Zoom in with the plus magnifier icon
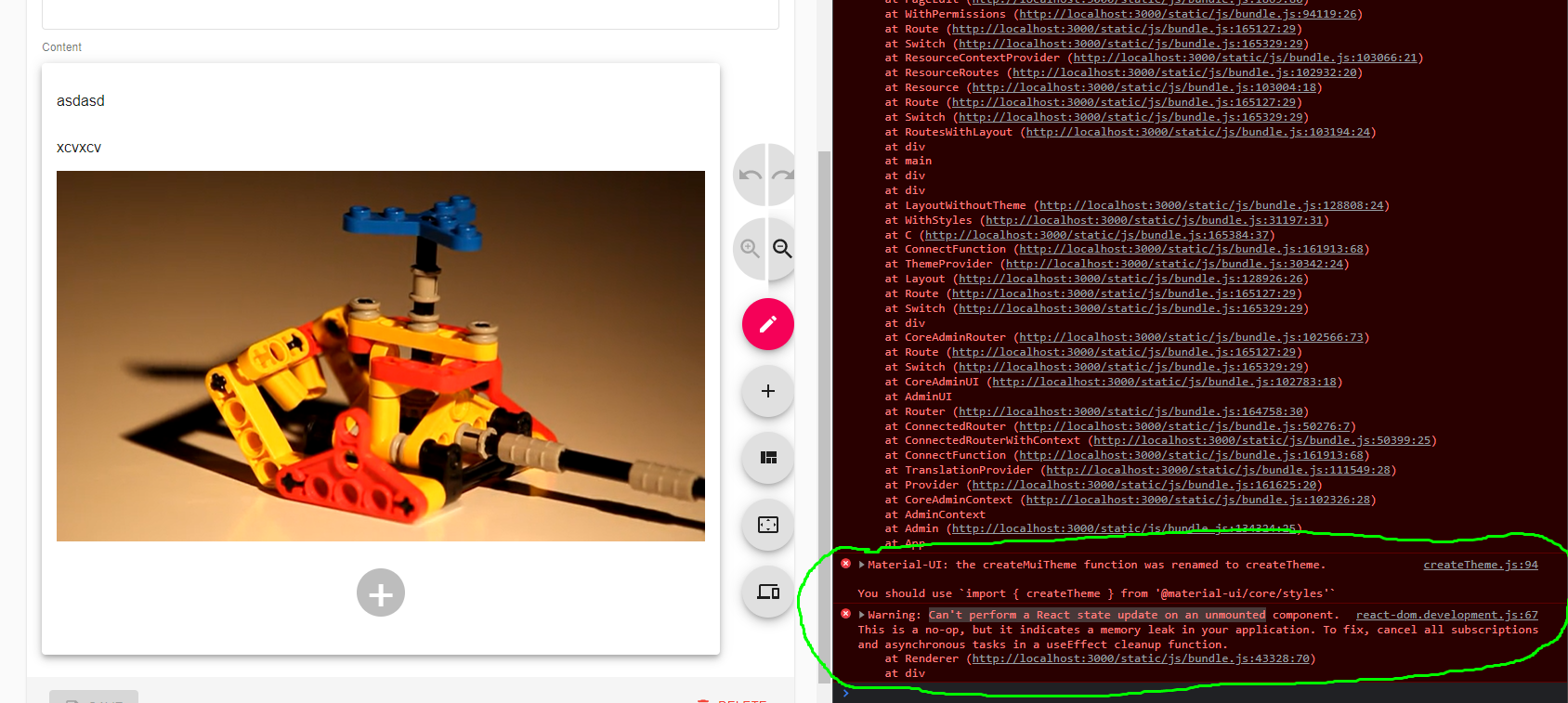The width and height of the screenshot is (1568, 703). 750,249
